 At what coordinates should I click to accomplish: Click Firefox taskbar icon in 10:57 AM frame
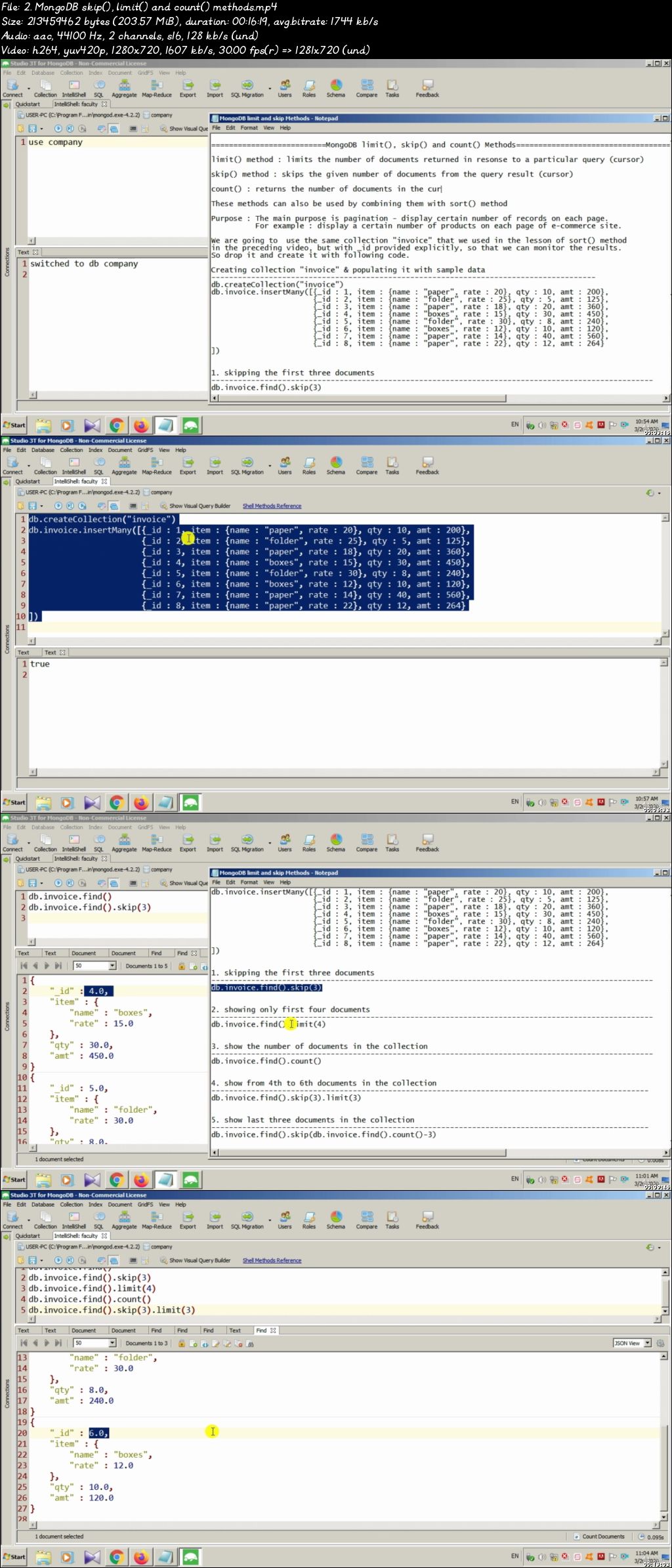141,802
